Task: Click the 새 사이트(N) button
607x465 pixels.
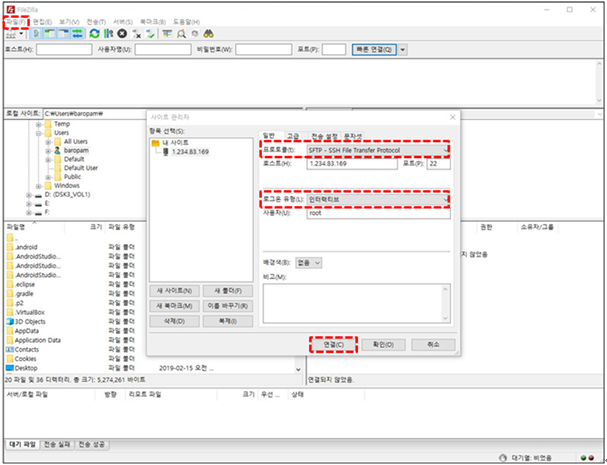Action: pyautogui.click(x=174, y=291)
